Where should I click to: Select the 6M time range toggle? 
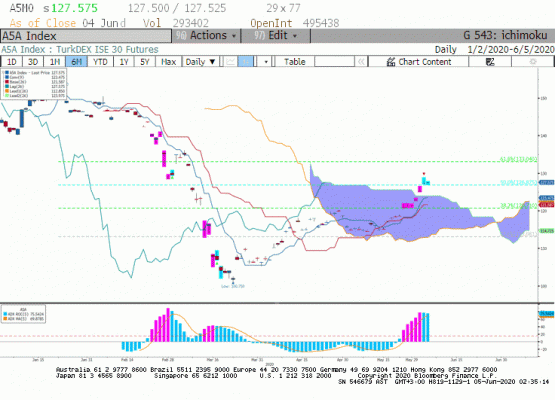[x=76, y=62]
